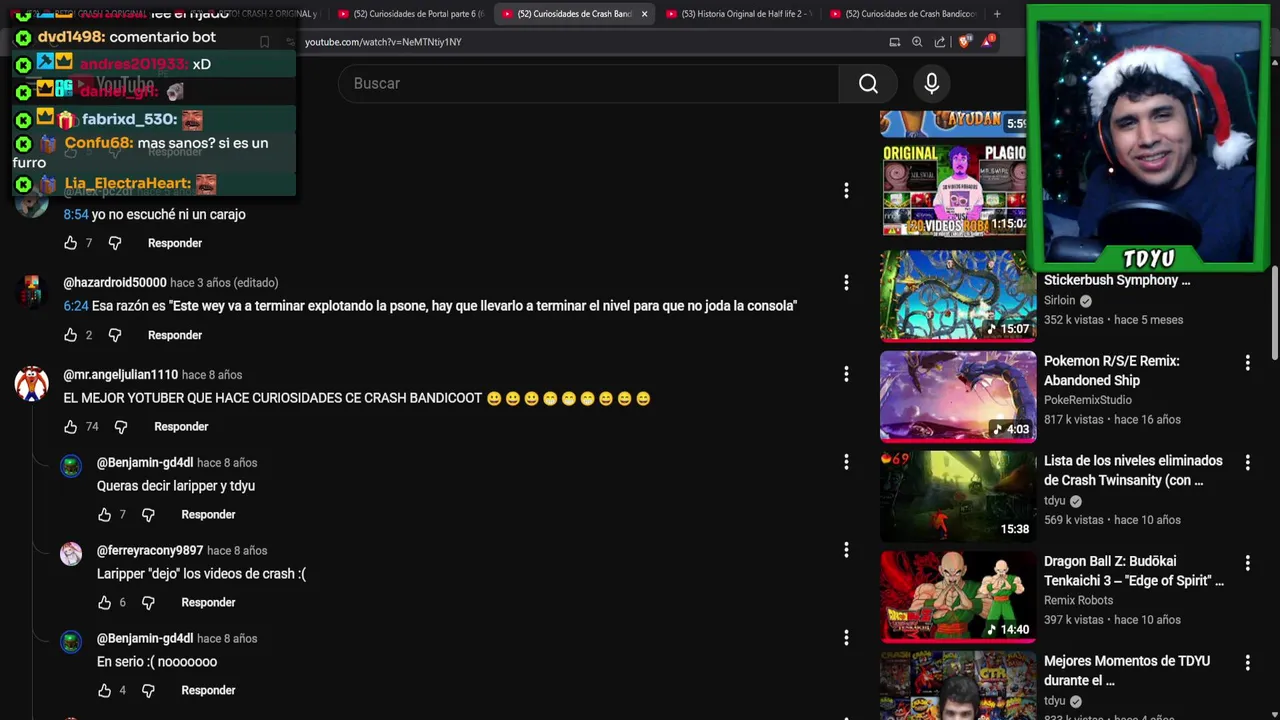Reply to '8:54 yo no escuché' comment
The height and width of the screenshot is (720, 1280).
coord(175,243)
